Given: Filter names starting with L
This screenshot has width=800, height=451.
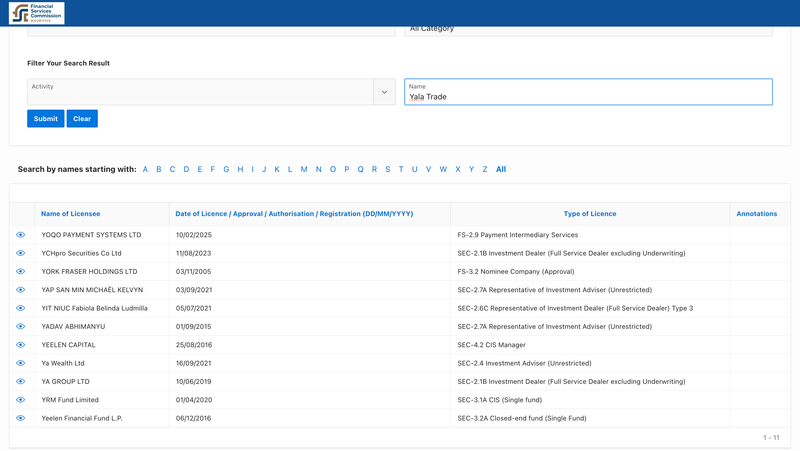Looking at the screenshot, I should [290, 169].
